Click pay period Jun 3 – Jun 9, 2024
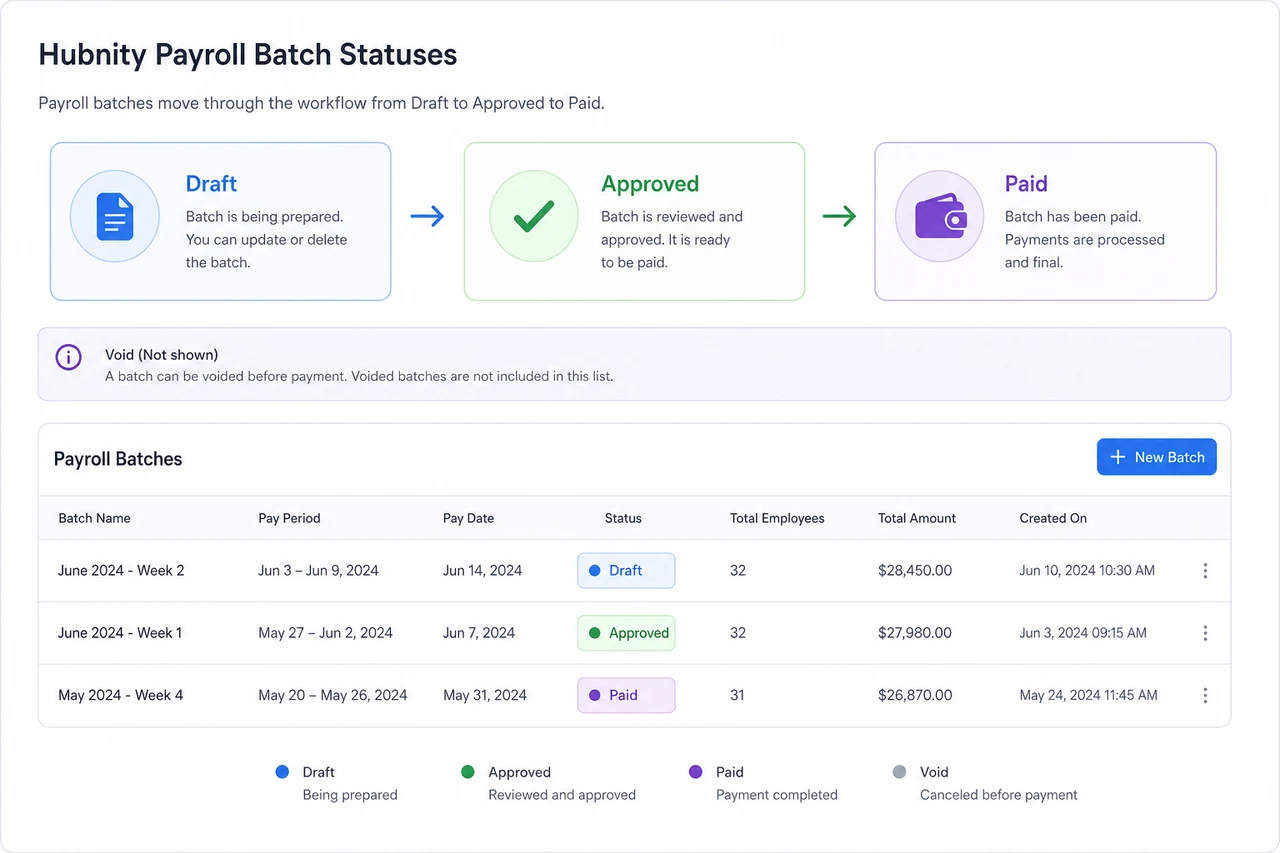 318,571
